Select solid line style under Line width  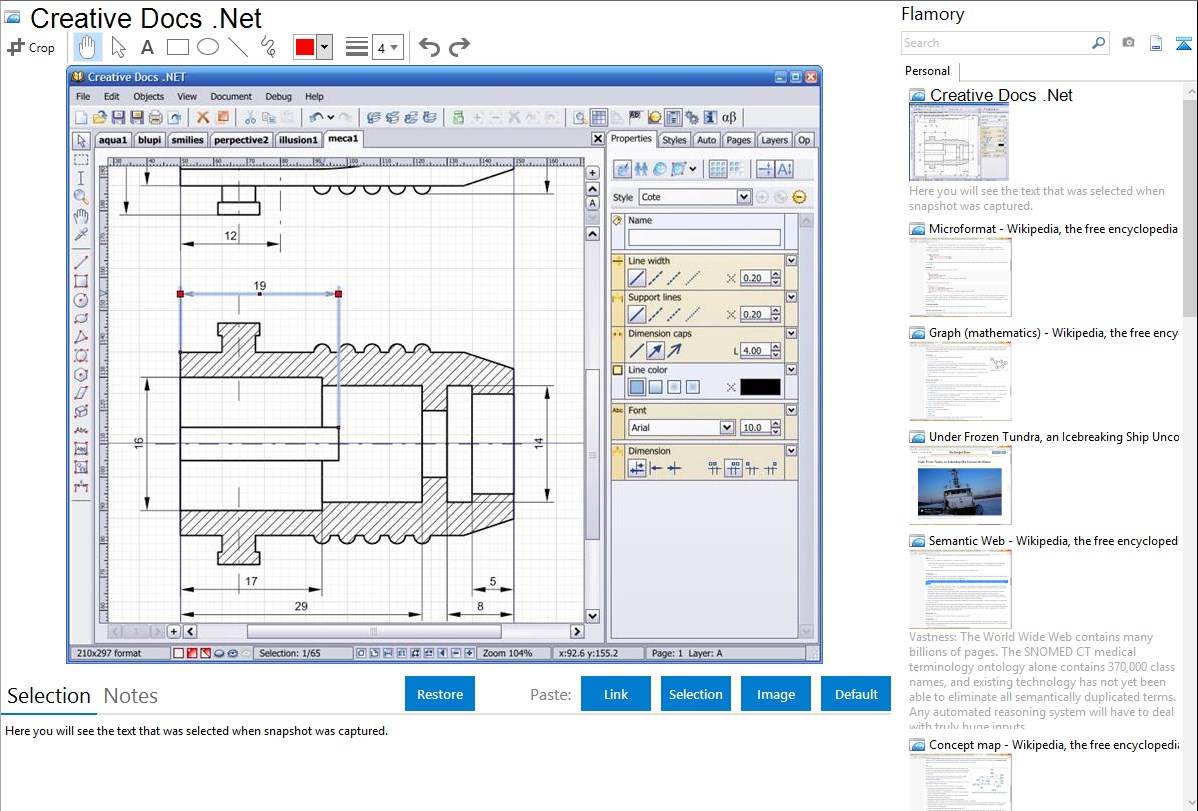[x=636, y=278]
